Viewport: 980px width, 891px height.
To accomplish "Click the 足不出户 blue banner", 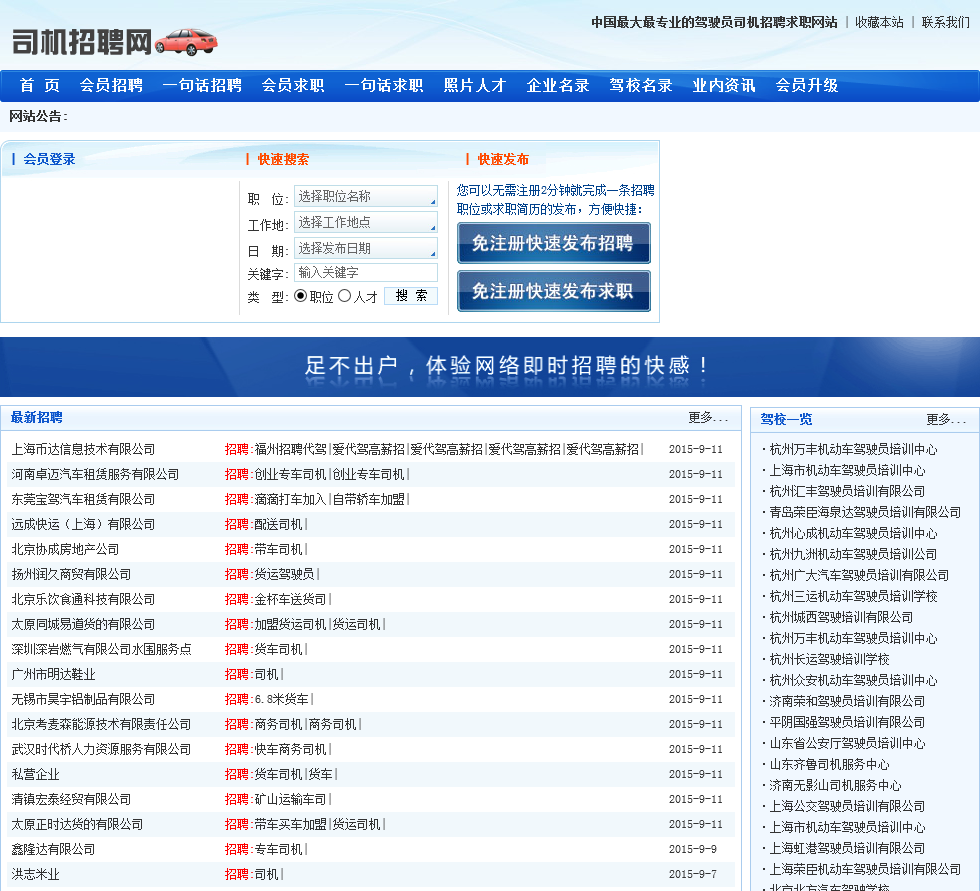I will click(490, 367).
